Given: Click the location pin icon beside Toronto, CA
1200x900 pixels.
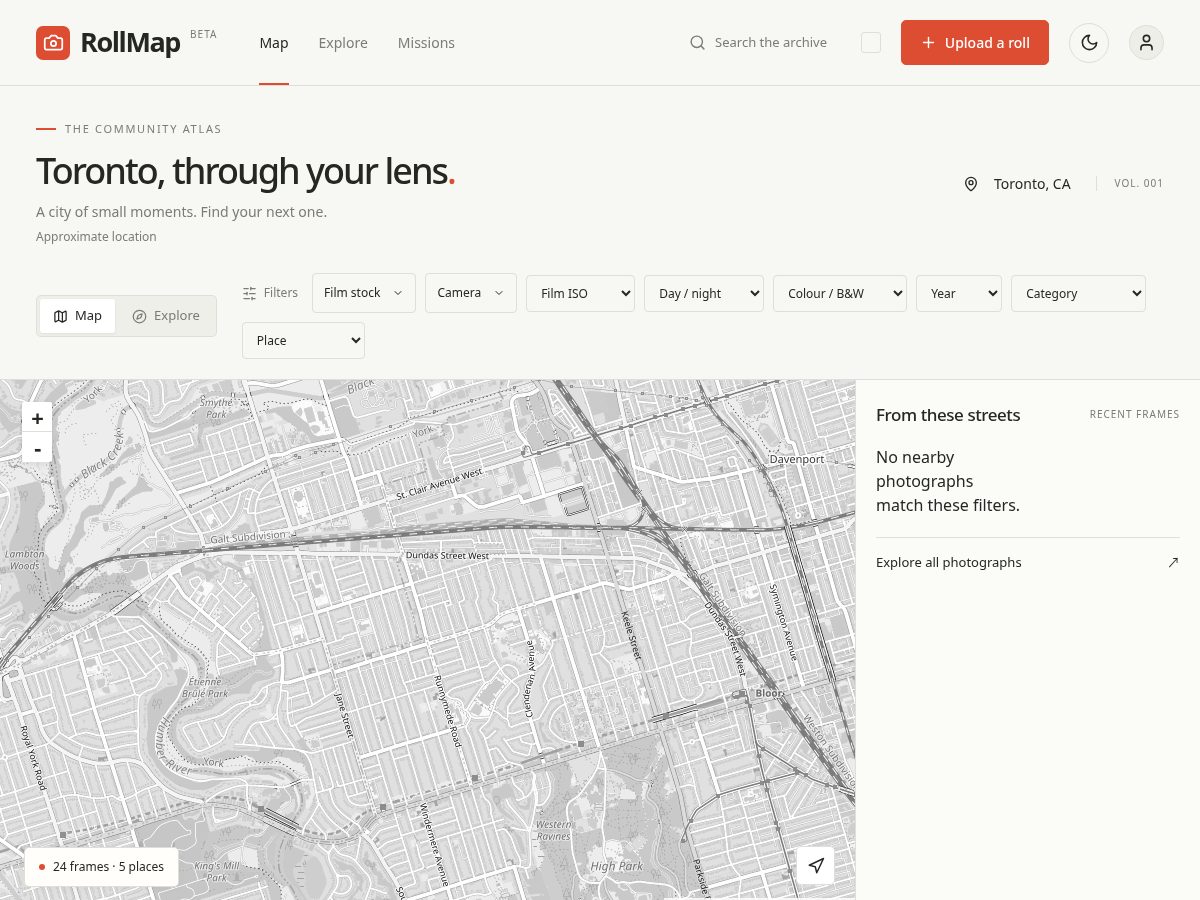Looking at the screenshot, I should coord(971,184).
